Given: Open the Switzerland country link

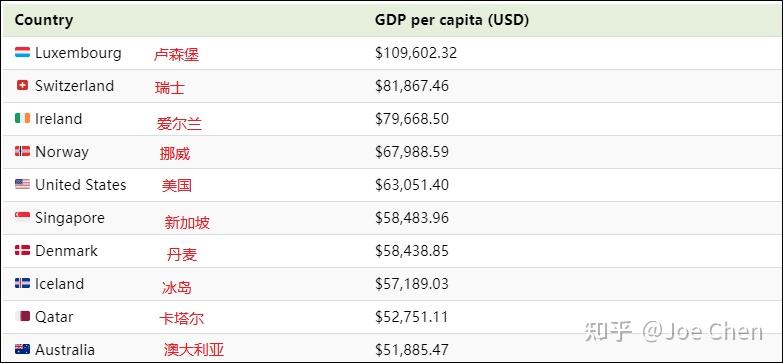Looking at the screenshot, I should click(x=74, y=85).
